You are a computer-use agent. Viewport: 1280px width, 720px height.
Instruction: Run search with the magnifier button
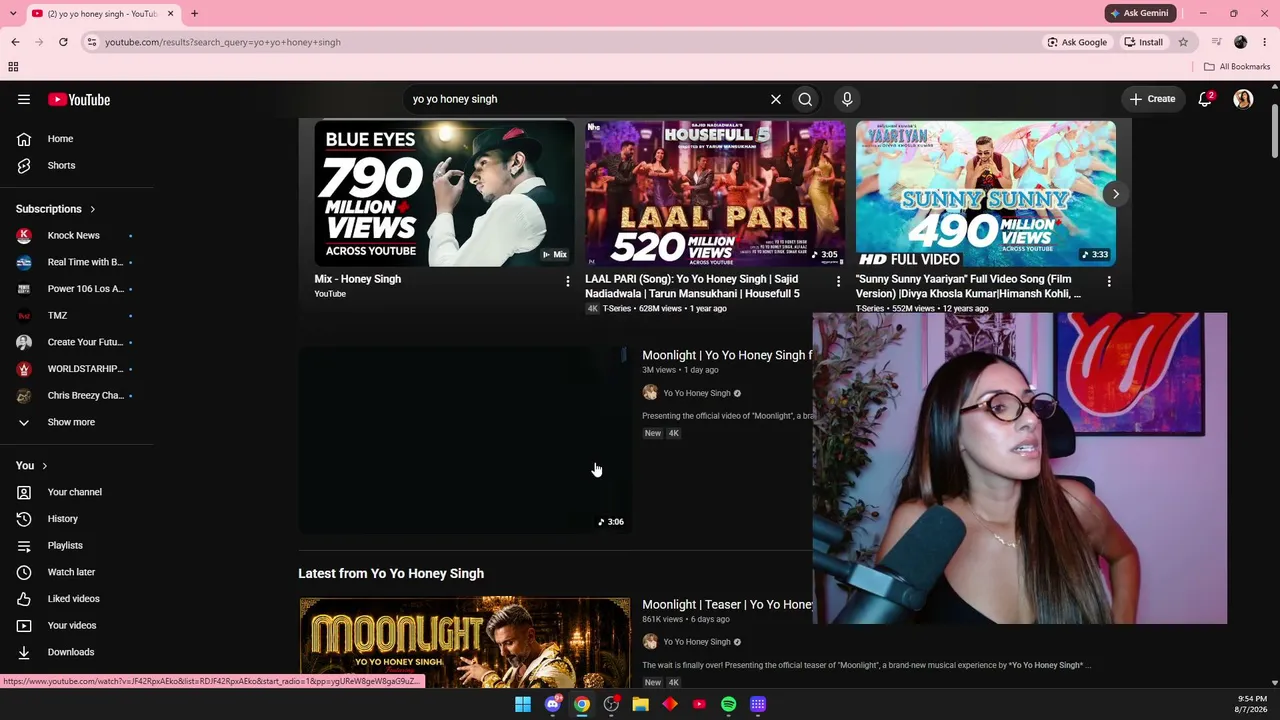[805, 99]
